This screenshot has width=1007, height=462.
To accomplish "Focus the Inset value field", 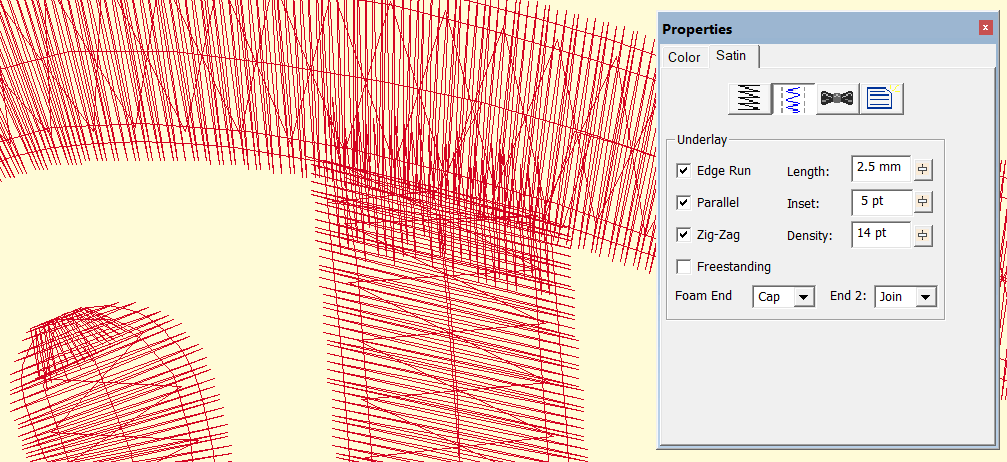I will (881, 202).
